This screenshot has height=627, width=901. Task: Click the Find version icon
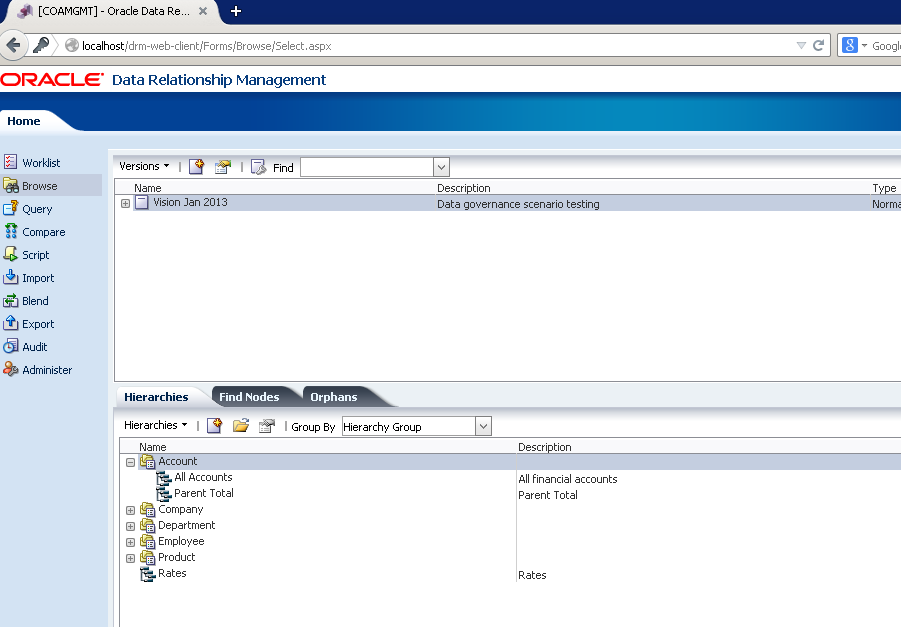[258, 167]
